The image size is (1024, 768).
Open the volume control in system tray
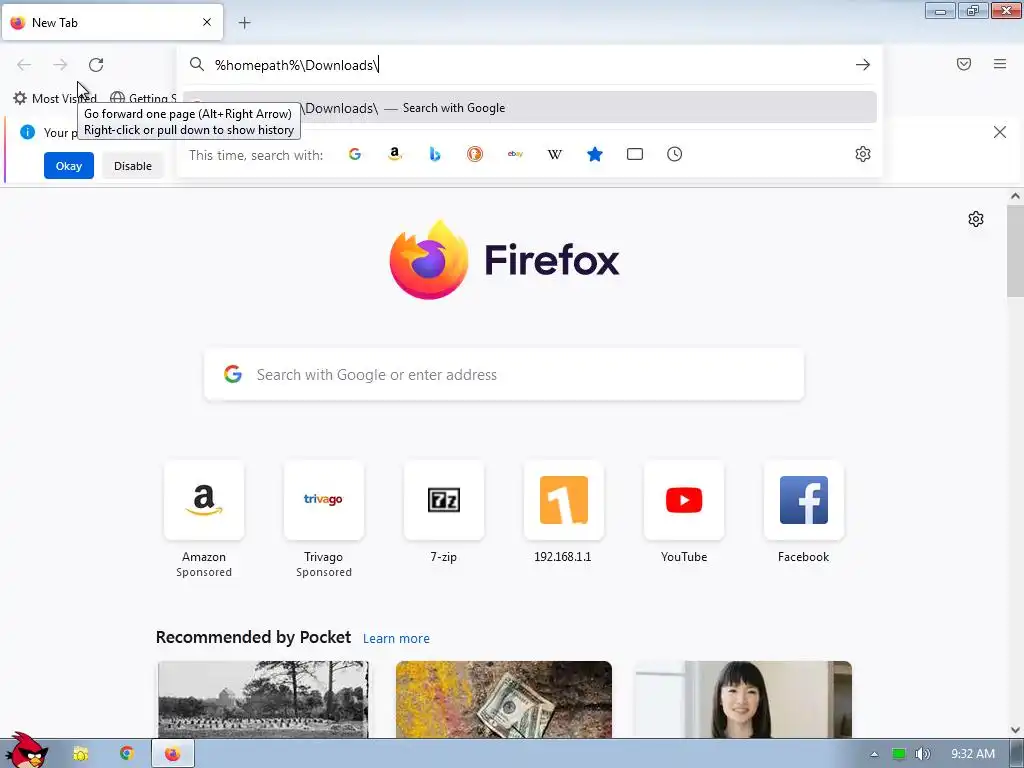(922, 754)
